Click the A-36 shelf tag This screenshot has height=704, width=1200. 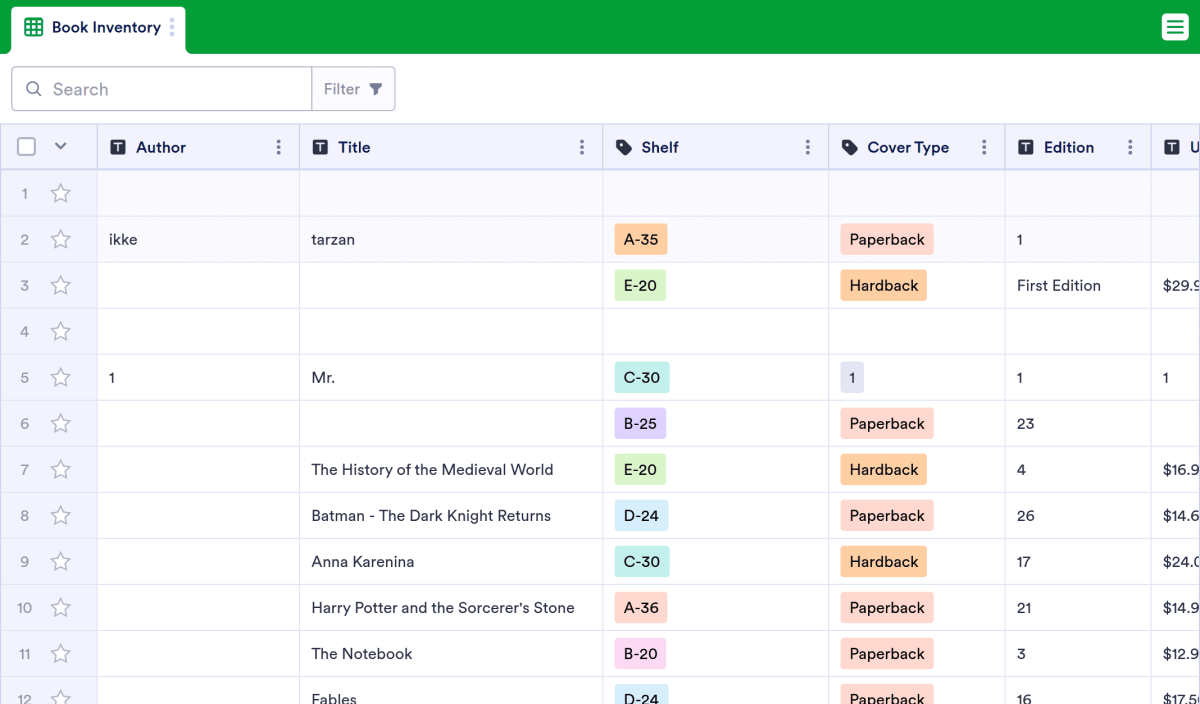(641, 607)
